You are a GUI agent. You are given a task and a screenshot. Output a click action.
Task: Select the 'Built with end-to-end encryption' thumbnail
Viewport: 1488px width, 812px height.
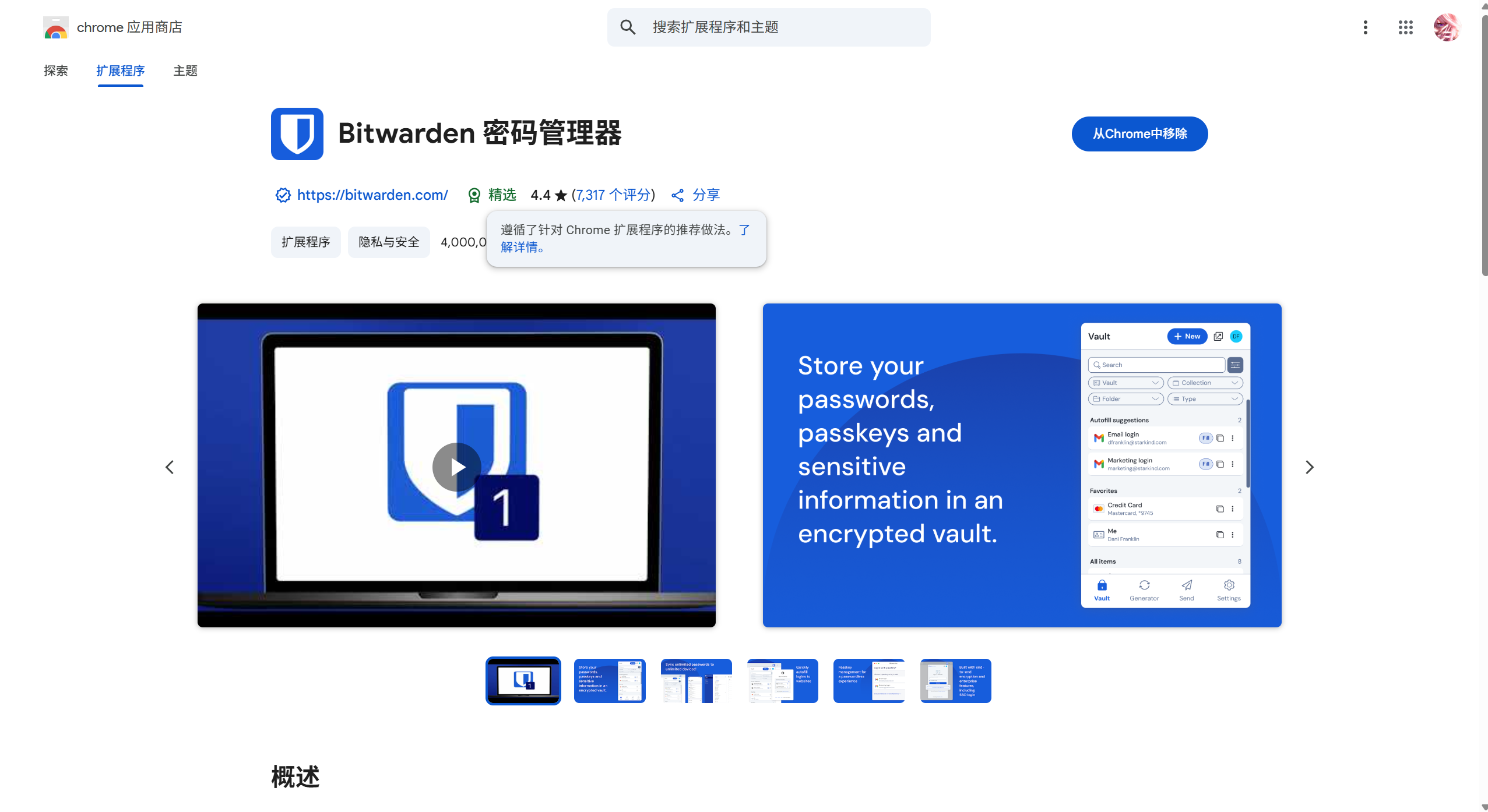(x=956, y=680)
